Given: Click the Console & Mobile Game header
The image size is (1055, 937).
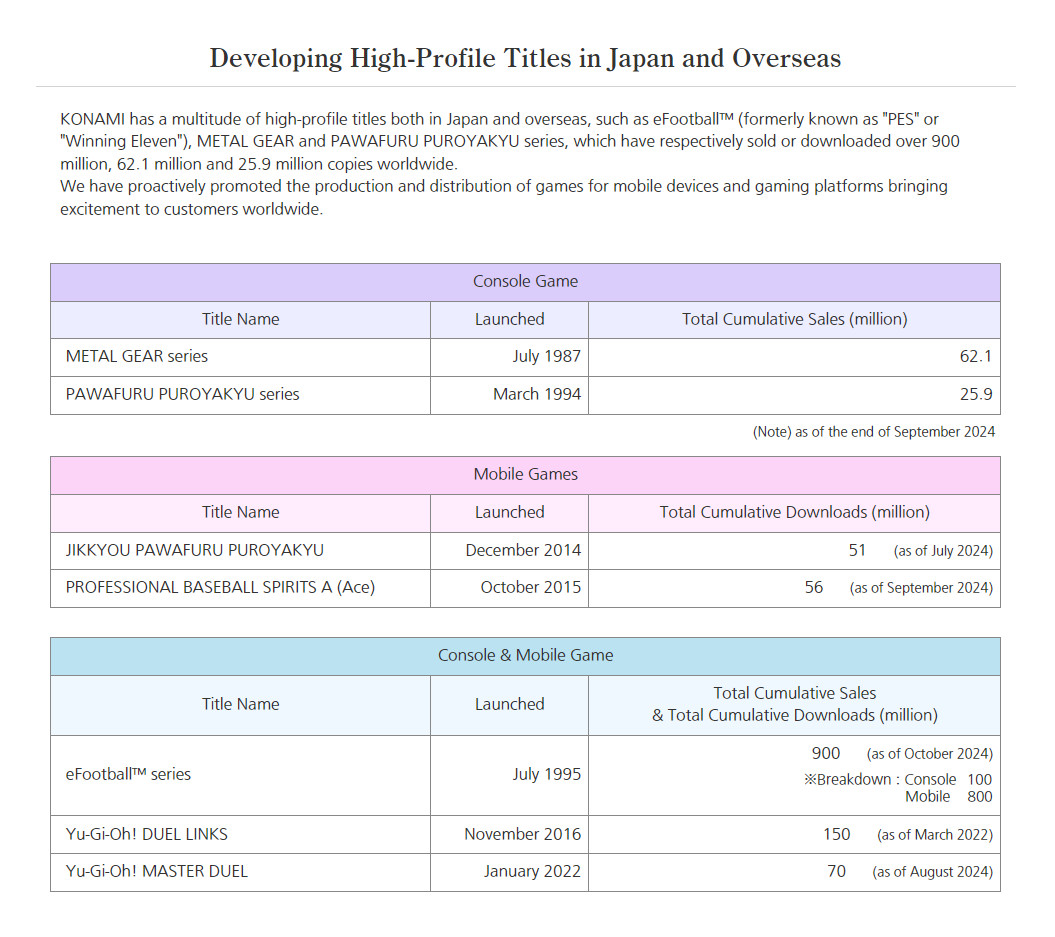Looking at the screenshot, I should 525,656.
